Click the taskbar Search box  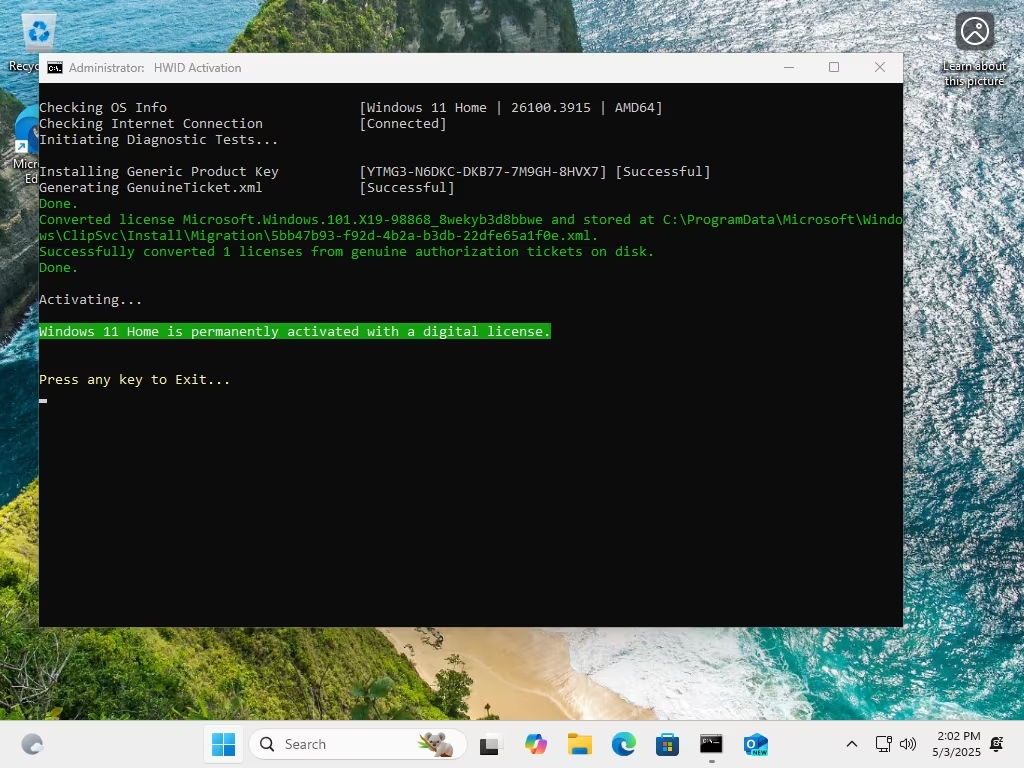[358, 744]
